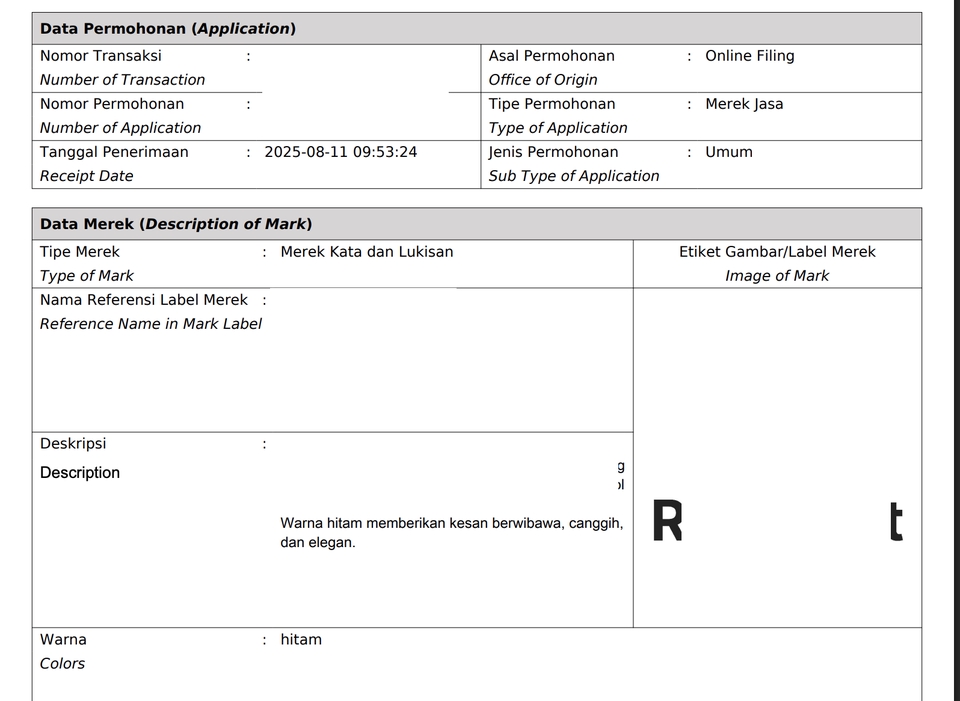Click the Data Permohonan (Application) section header
Viewport: 960px width, 701px height.
(168, 29)
